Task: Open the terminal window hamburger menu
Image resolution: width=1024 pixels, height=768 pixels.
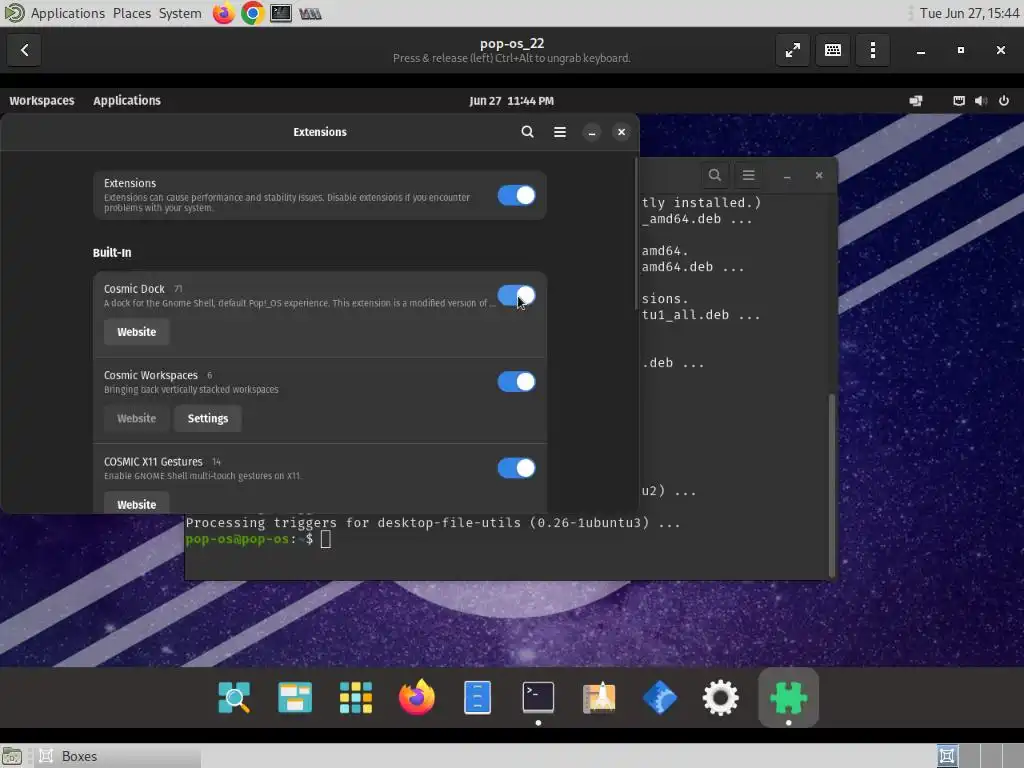Action: tap(748, 175)
